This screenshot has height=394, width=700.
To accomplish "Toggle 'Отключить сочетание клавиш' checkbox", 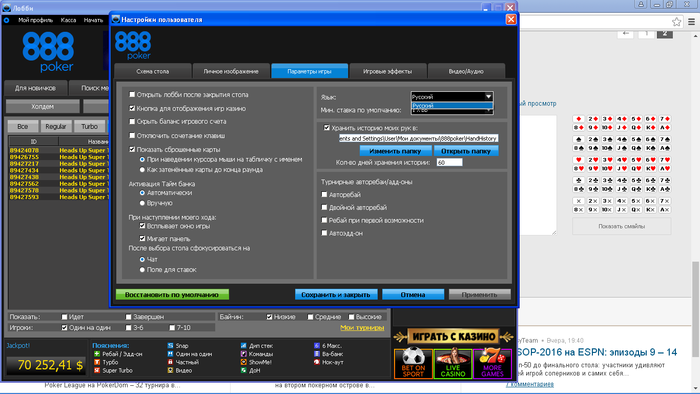I will [132, 135].
